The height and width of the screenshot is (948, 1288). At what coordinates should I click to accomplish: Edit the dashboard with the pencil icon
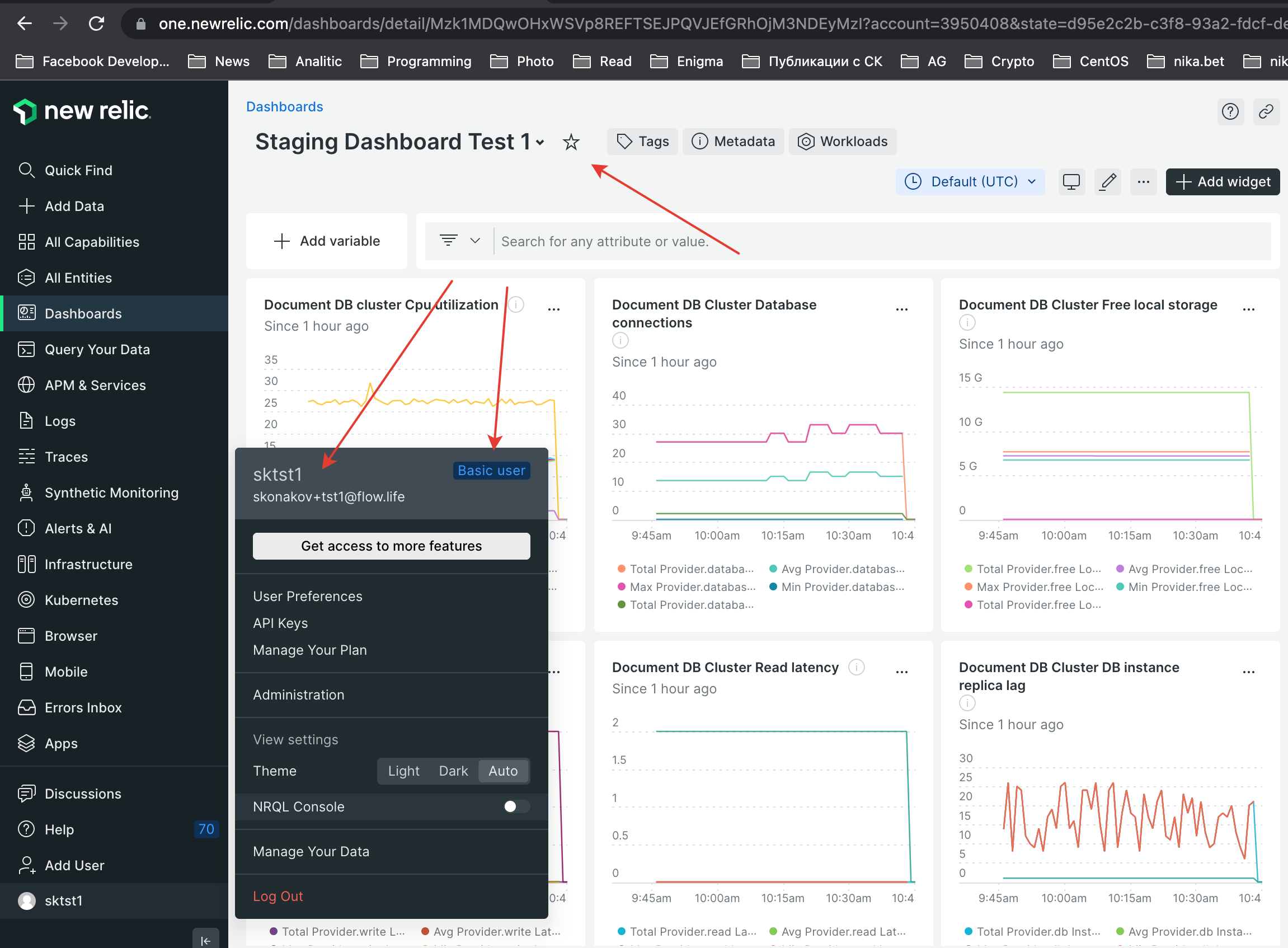(x=1107, y=182)
